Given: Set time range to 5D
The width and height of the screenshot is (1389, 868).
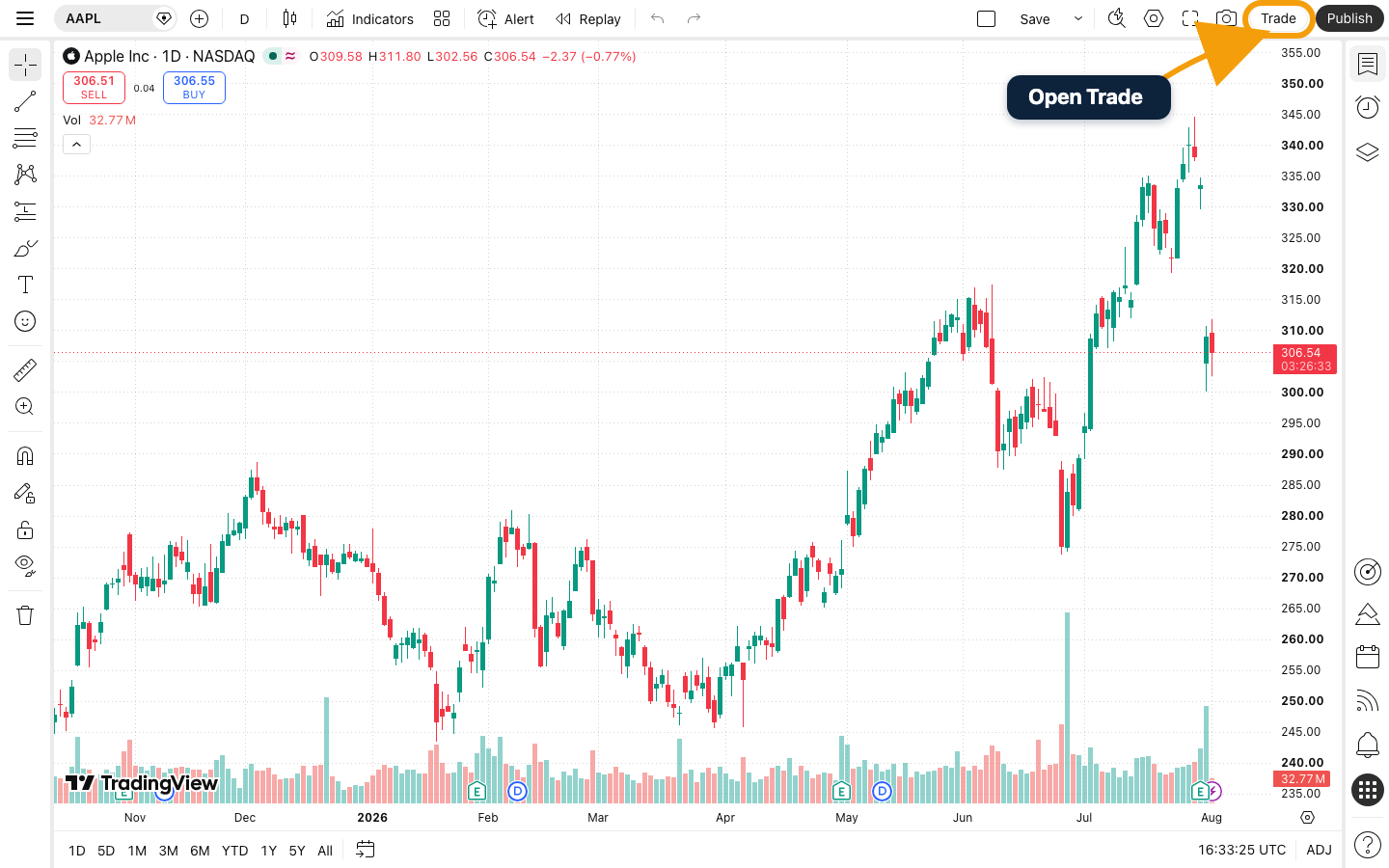Looking at the screenshot, I should click(106, 851).
